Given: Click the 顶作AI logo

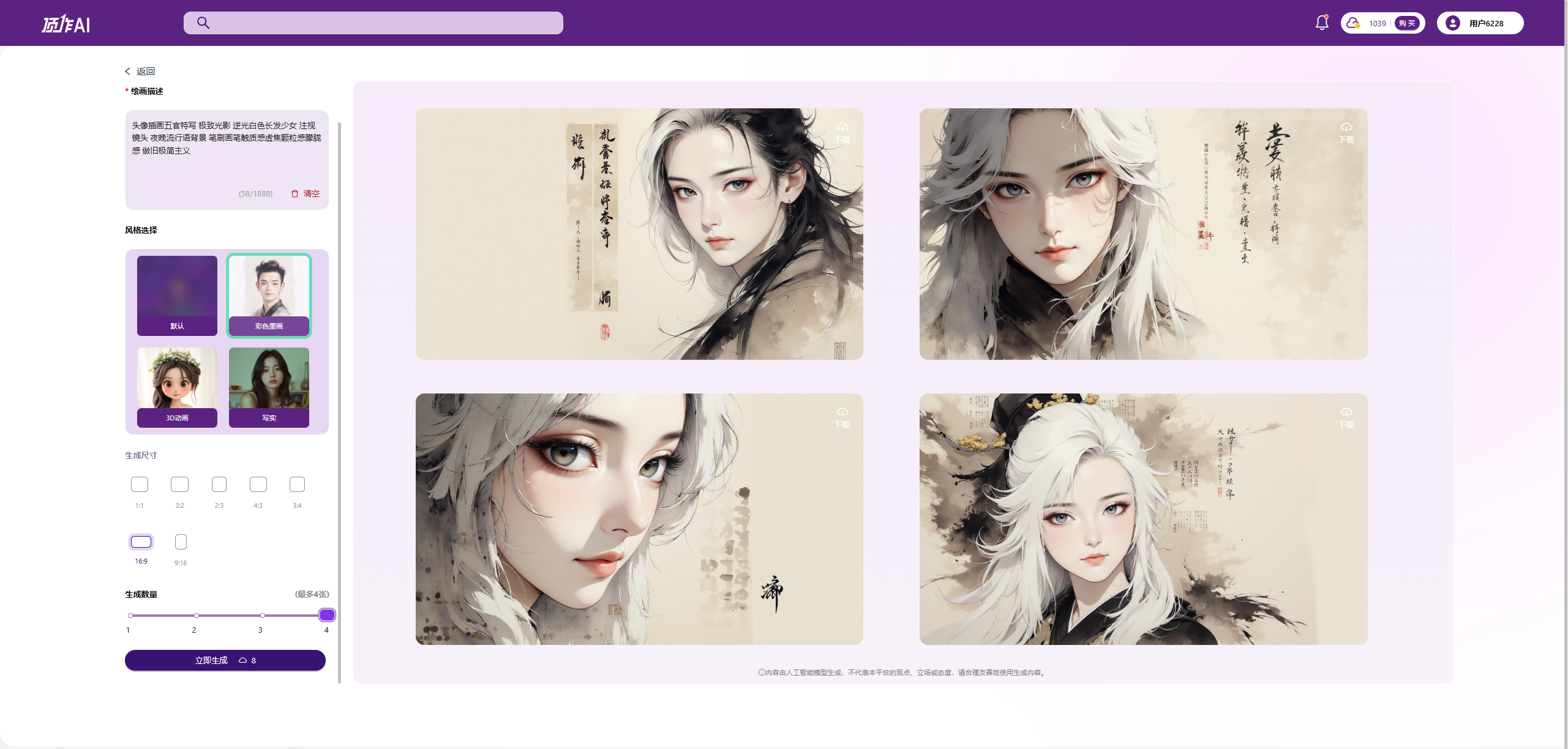Looking at the screenshot, I should click(x=65, y=24).
